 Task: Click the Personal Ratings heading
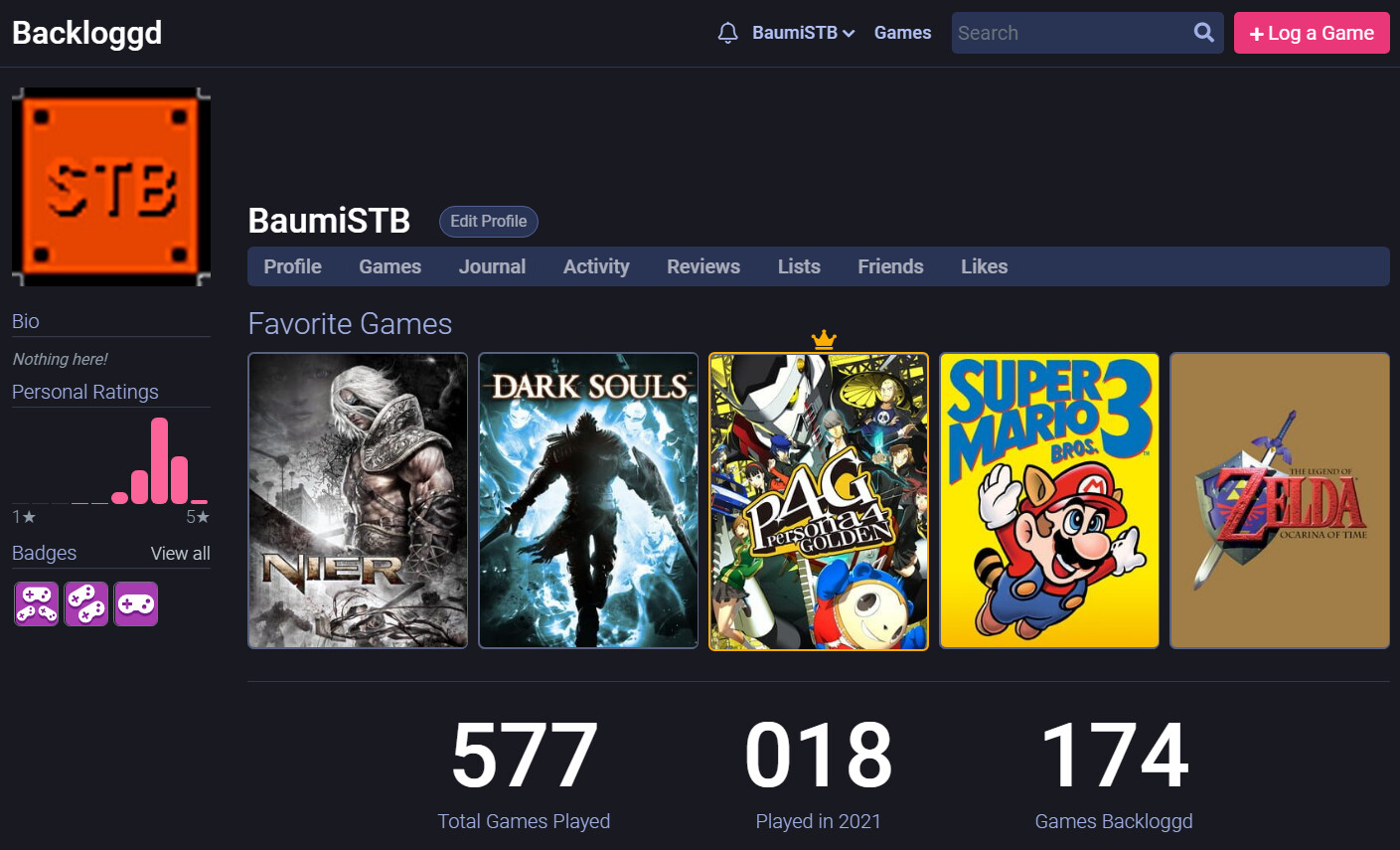[85, 392]
